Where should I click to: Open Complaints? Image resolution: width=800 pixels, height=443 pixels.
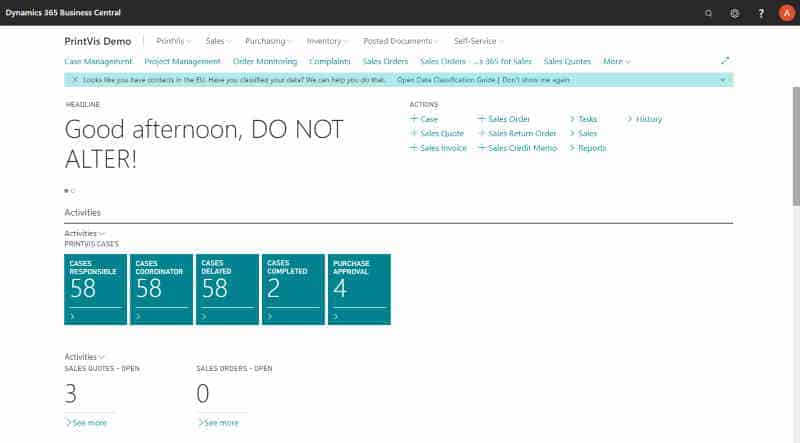tap(330, 61)
